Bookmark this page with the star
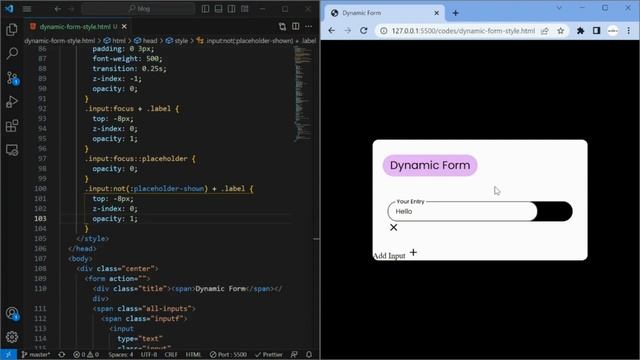The height and width of the screenshot is (360, 640). tap(561, 31)
